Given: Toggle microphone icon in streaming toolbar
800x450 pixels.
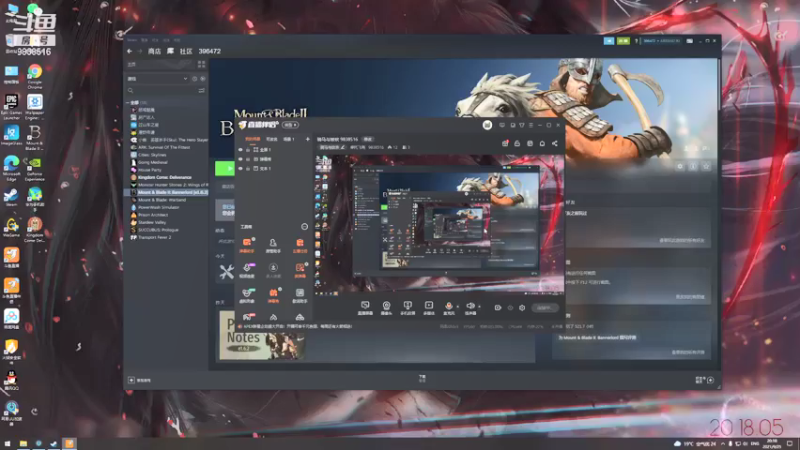Looking at the screenshot, I should pos(448,307).
